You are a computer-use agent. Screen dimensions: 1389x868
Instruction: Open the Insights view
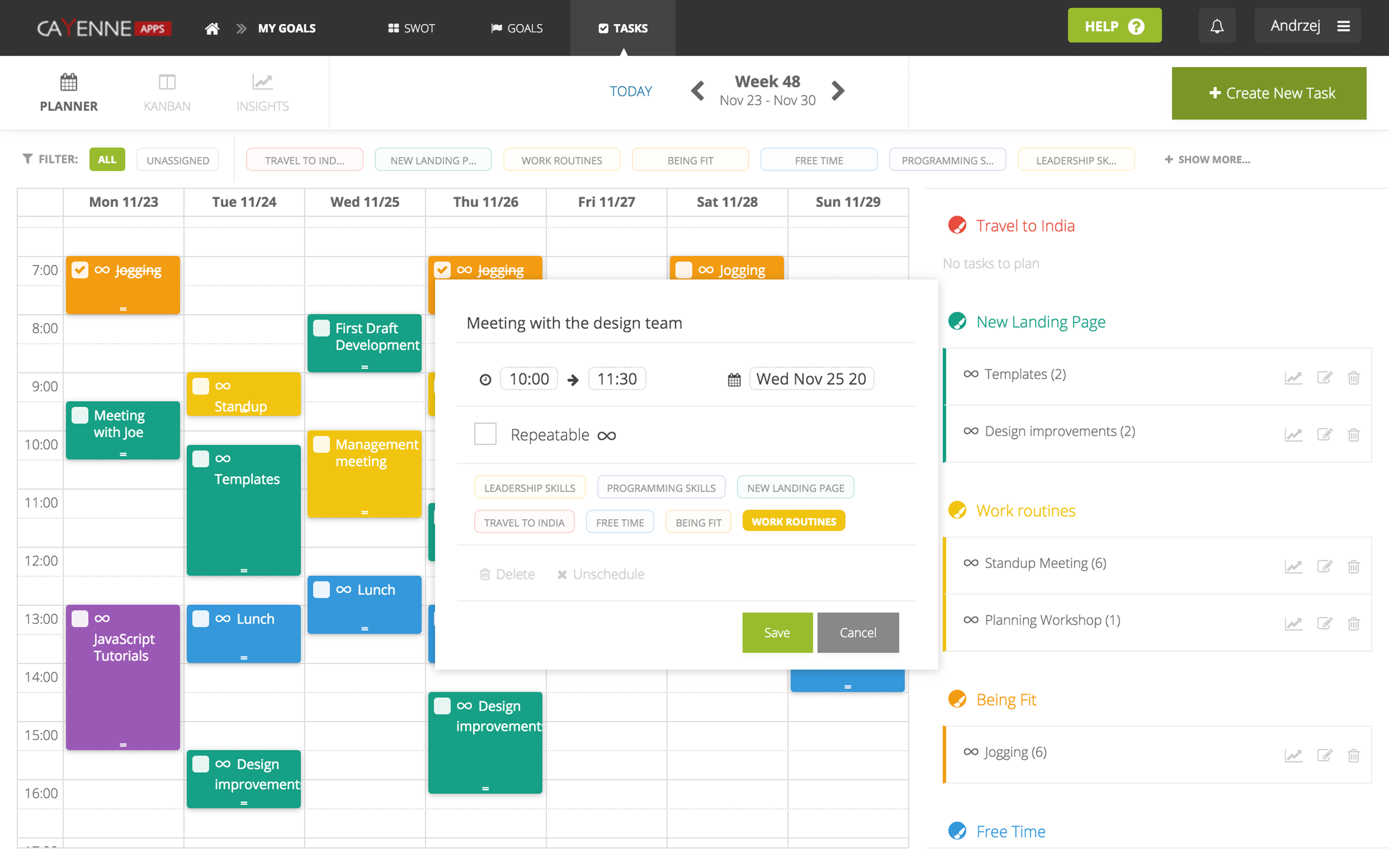point(262,92)
